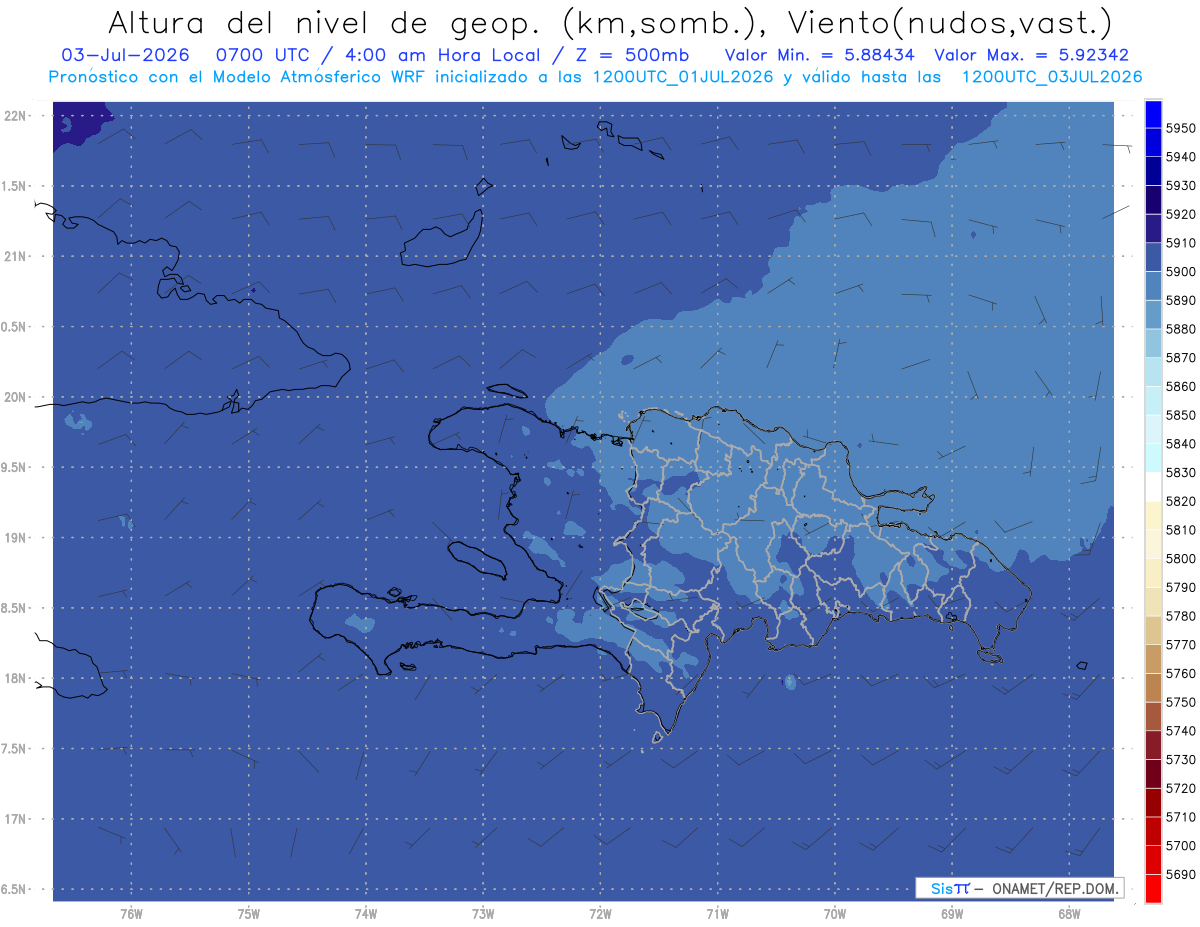Click 'Valor Min. = 5.88434' text
The width and height of the screenshot is (1200, 927).
coord(819,55)
